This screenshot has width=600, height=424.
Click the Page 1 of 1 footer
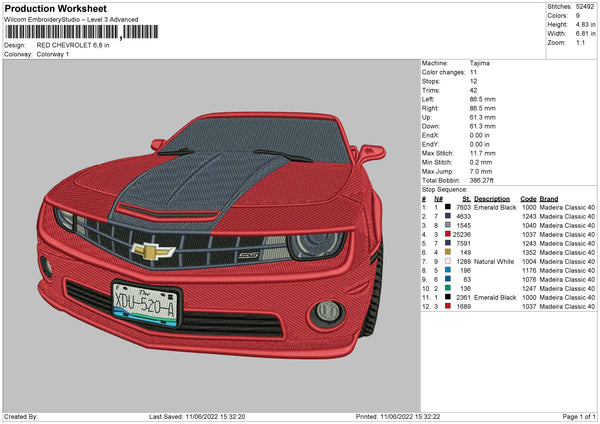[x=579, y=417]
